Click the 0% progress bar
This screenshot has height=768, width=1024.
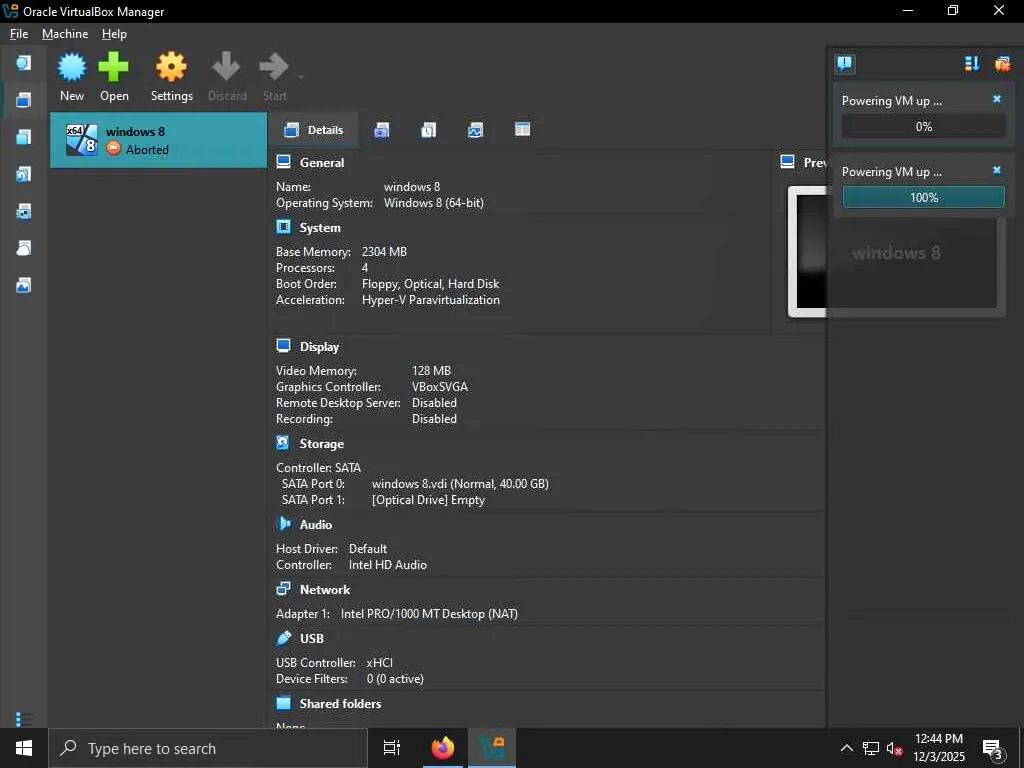[923, 126]
